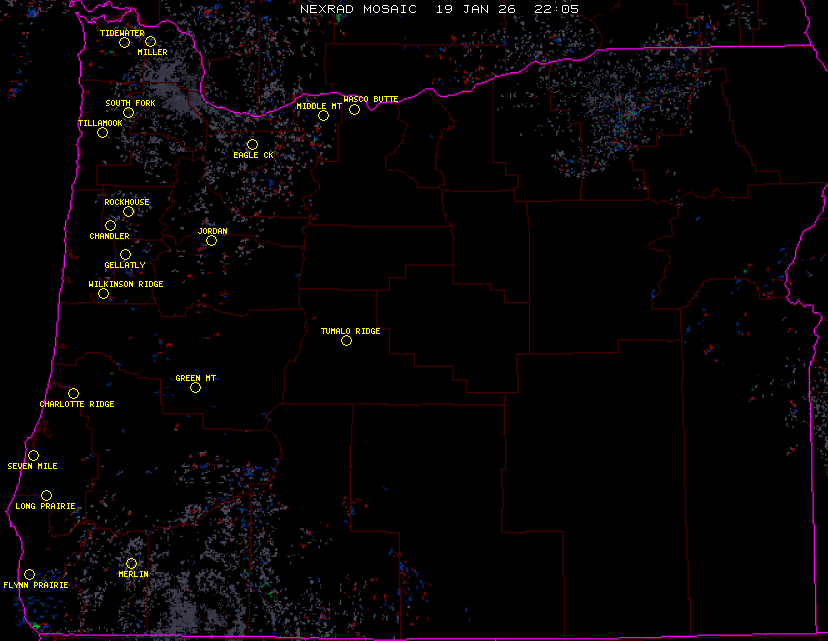Click the Wasco Butte station circle
This screenshot has width=828, height=641.
coord(354,109)
